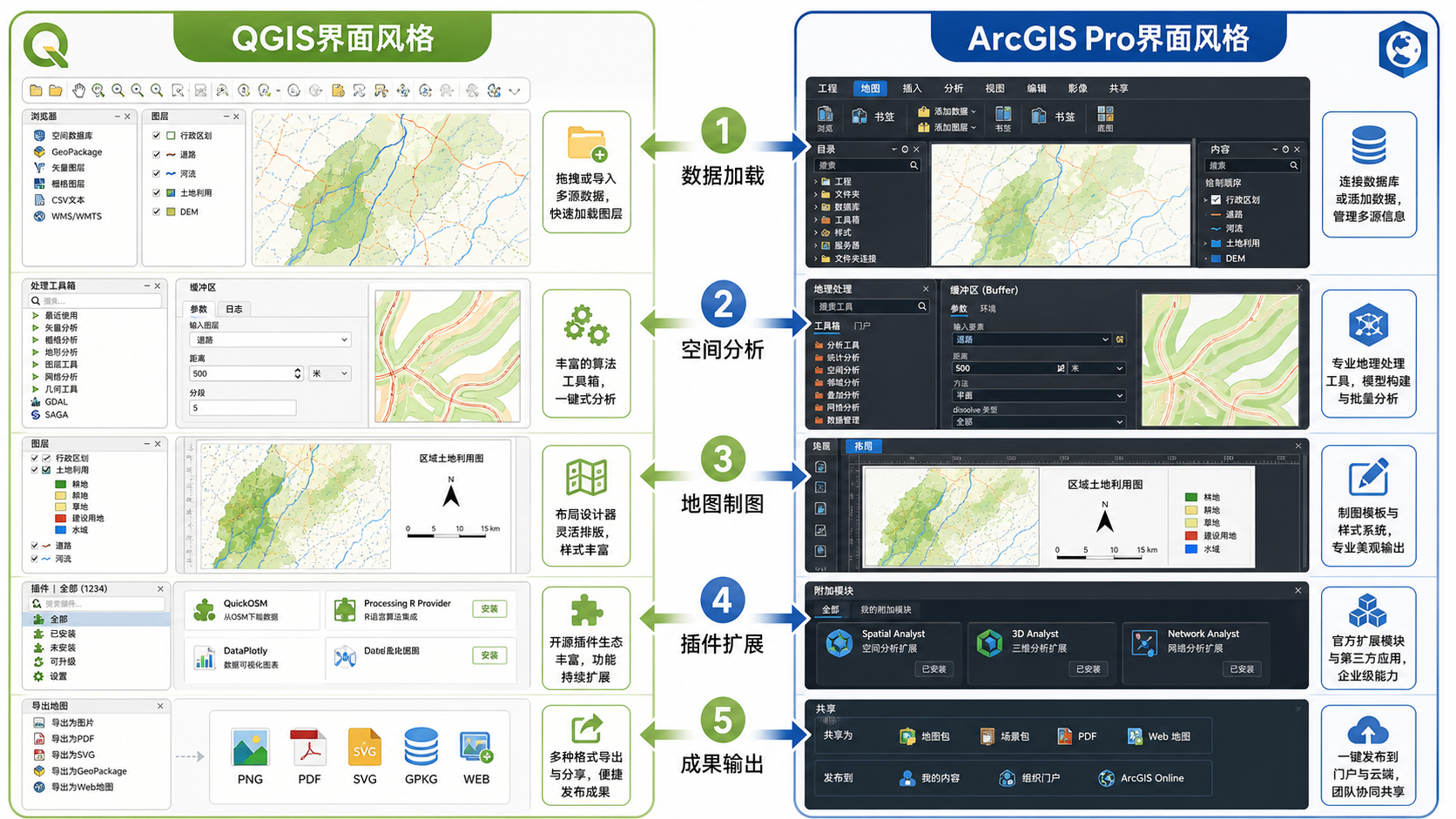Toggle 河流 layer checkbox in QGIS top 图层 panel
Screen dimensions: 1456x819
pos(157,173)
